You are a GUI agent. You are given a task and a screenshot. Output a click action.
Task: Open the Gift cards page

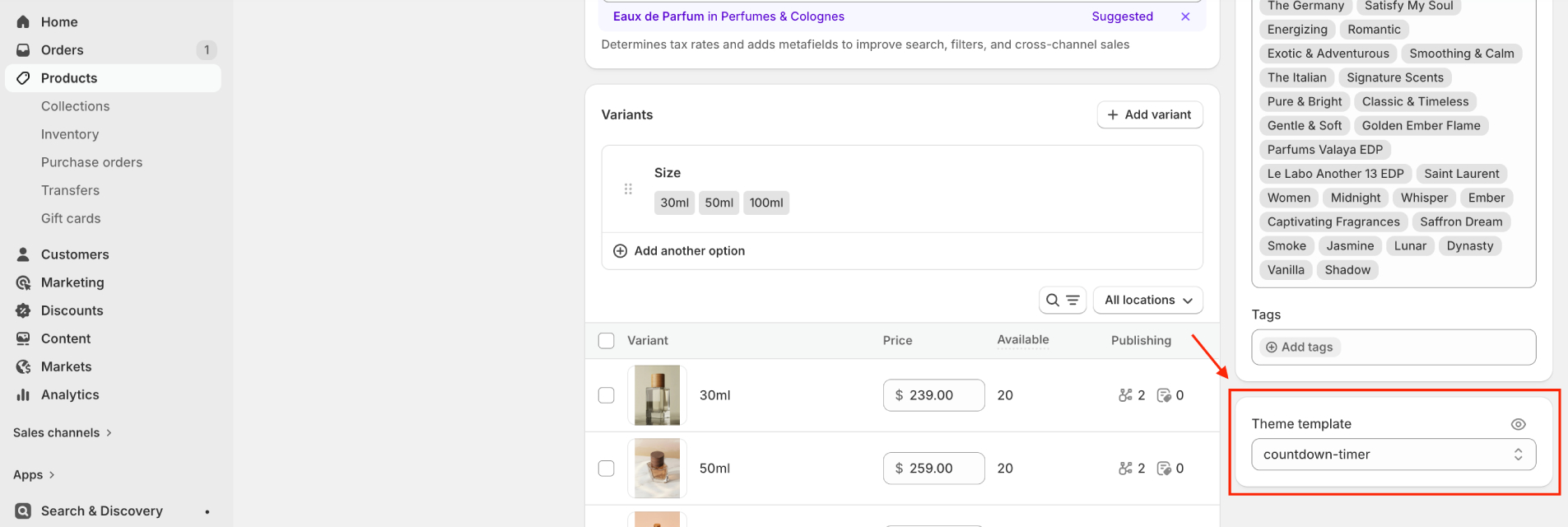pos(71,218)
